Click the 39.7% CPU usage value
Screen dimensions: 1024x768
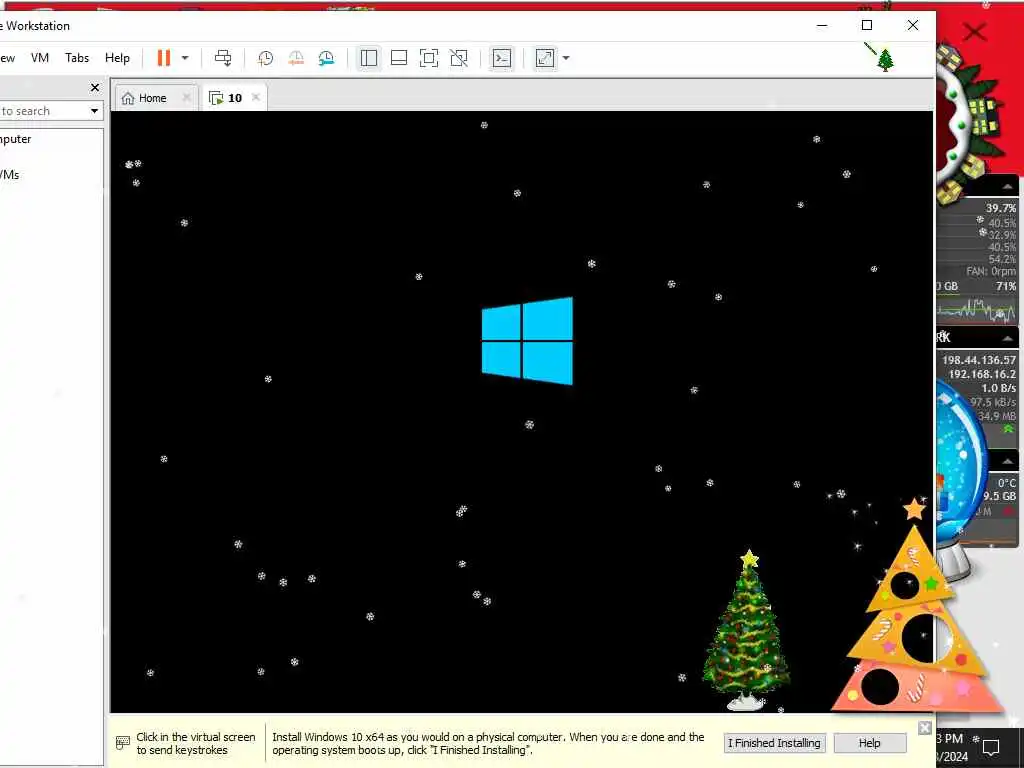[1001, 208]
